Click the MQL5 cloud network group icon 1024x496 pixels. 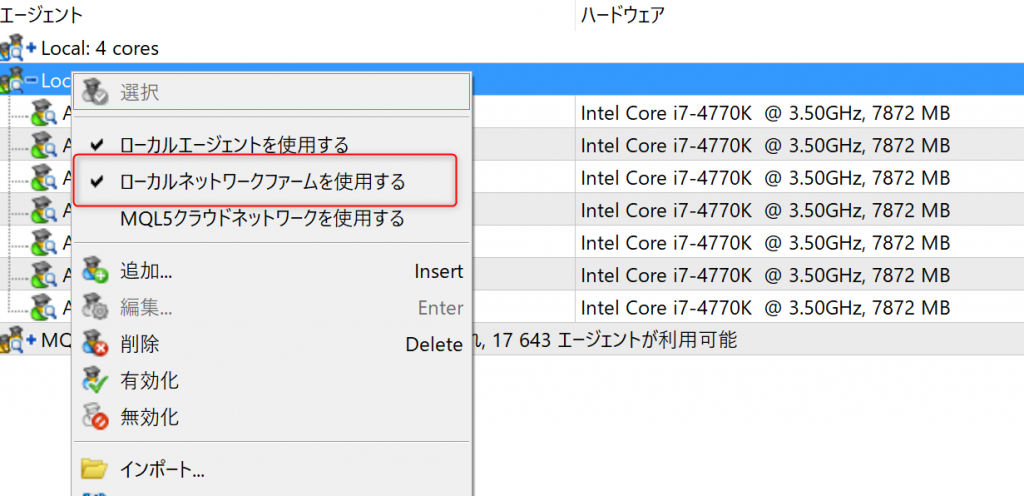tap(13, 341)
